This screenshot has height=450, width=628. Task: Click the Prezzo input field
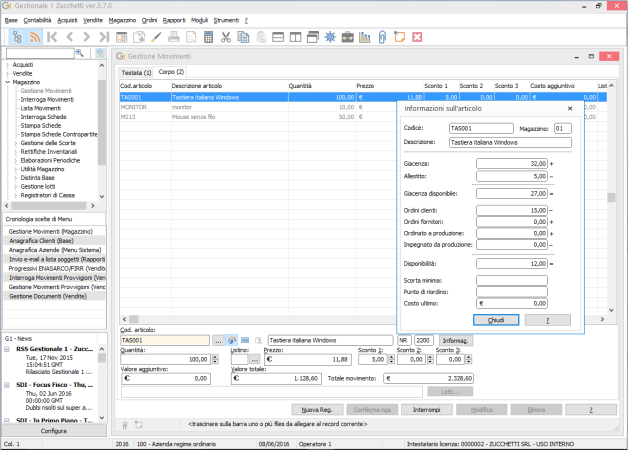(x=308, y=359)
